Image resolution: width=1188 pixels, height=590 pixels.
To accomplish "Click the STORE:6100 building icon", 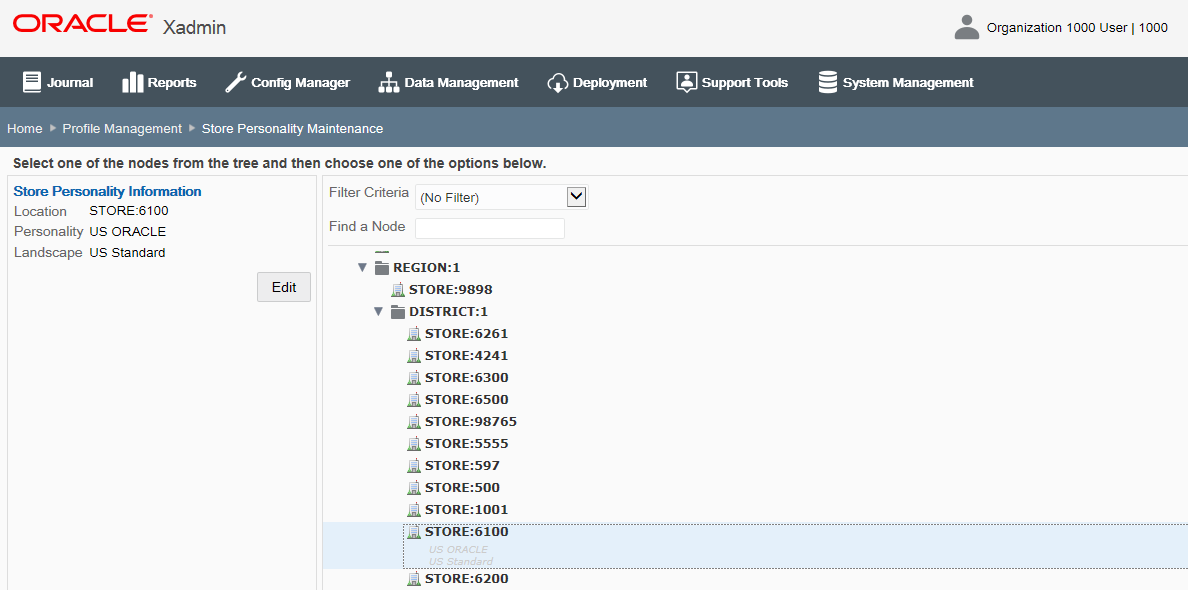I will point(414,532).
